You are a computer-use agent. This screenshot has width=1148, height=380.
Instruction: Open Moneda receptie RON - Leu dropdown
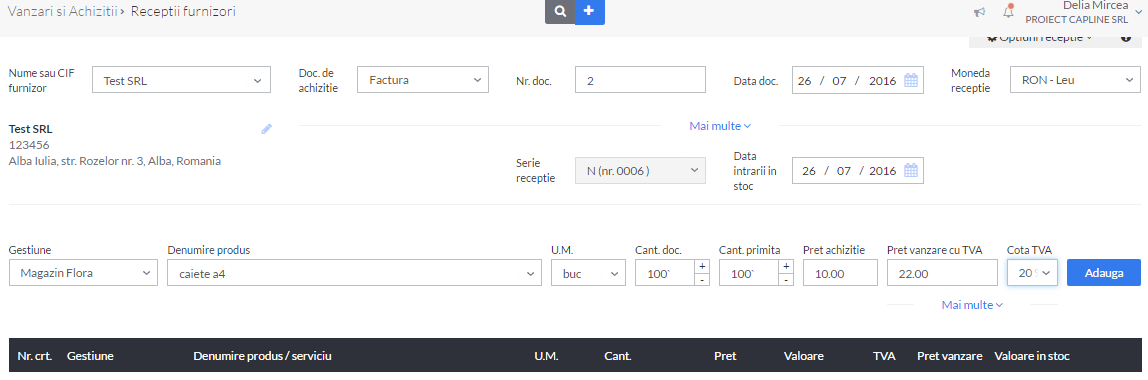pos(1075,80)
